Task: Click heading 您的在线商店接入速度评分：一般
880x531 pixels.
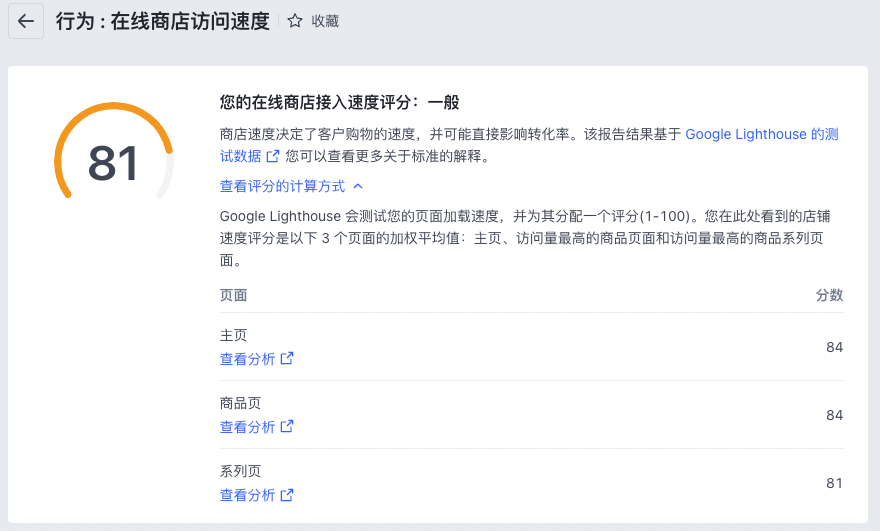Action: 340,102
